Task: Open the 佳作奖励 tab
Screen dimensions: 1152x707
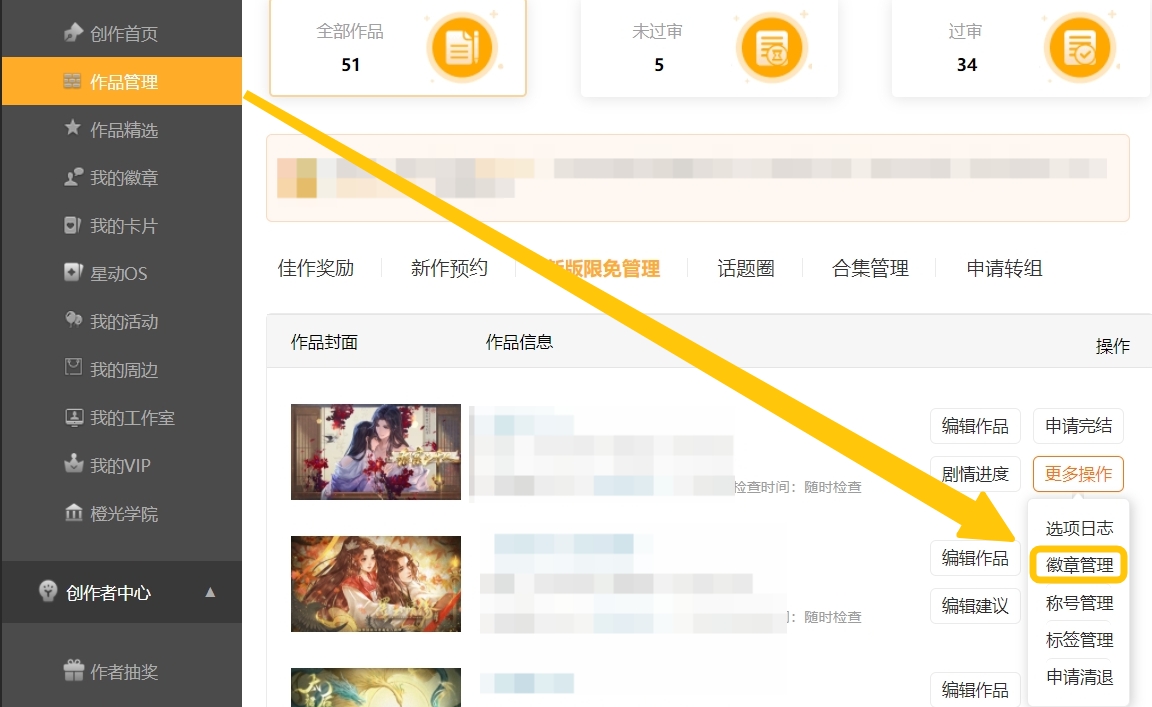Action: (x=316, y=268)
